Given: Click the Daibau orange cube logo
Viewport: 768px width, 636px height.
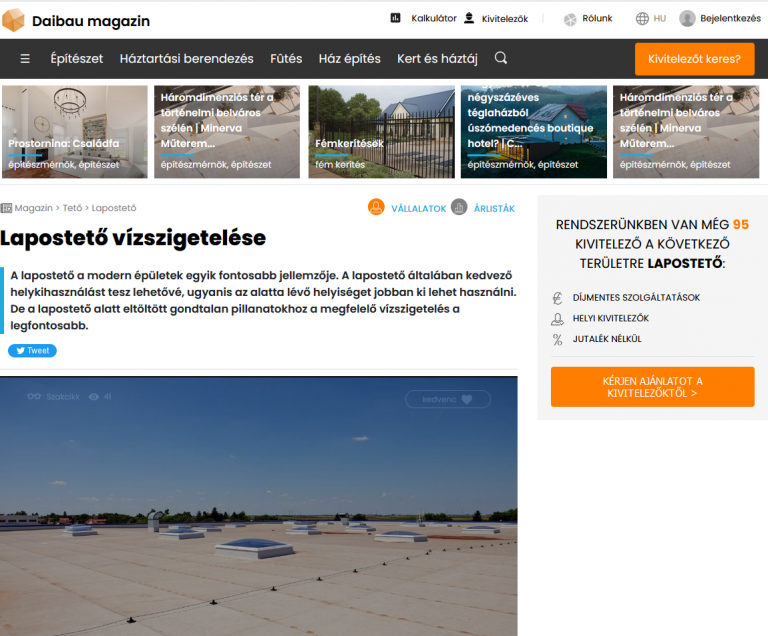Looking at the screenshot, I should tap(13, 20).
